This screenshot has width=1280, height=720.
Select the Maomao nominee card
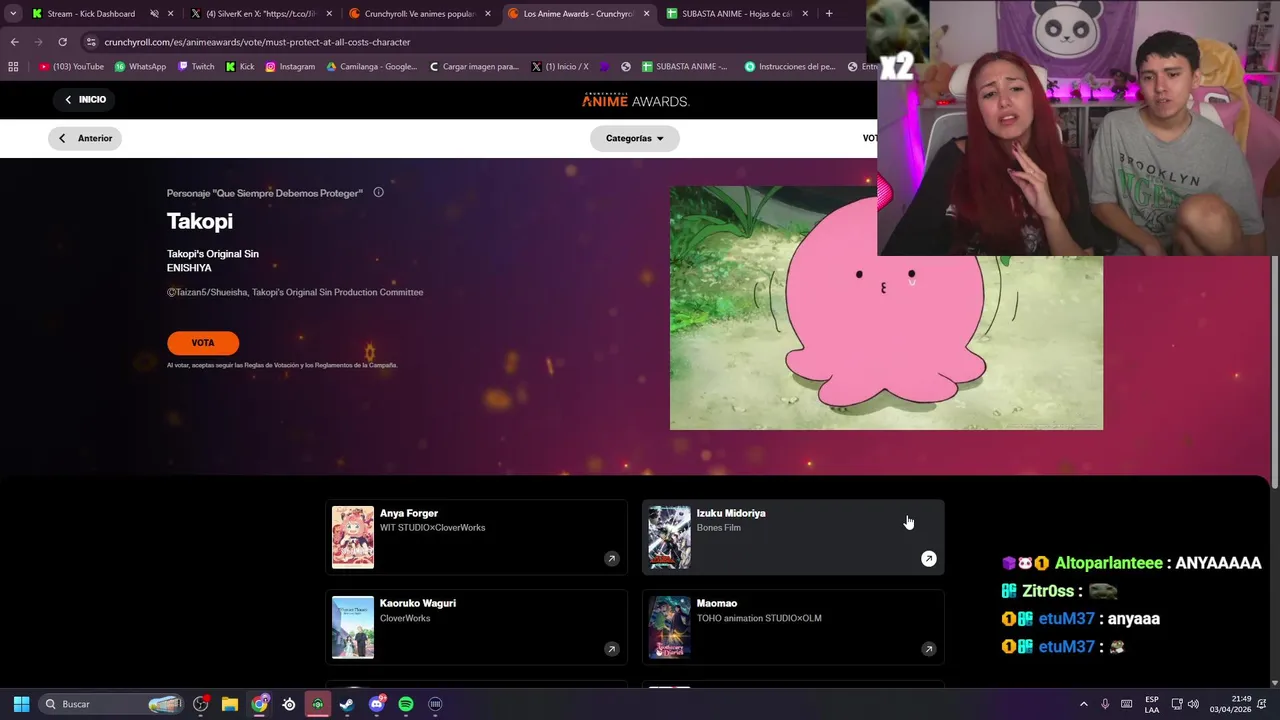(793, 627)
